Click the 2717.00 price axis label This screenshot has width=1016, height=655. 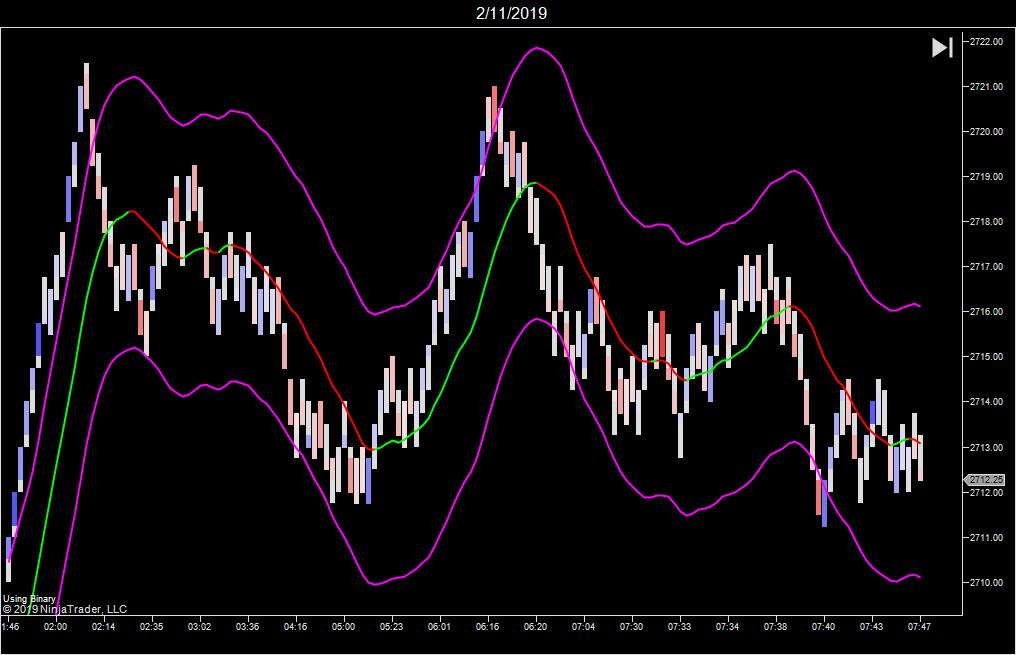[986, 266]
